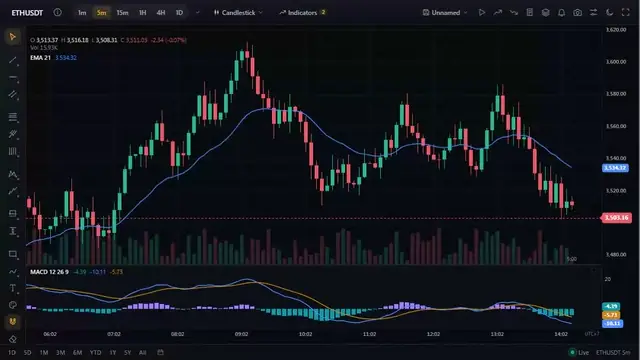Open the cube object tree icon
This screenshot has height=360, width=640.
pyautogui.click(x=546, y=13)
